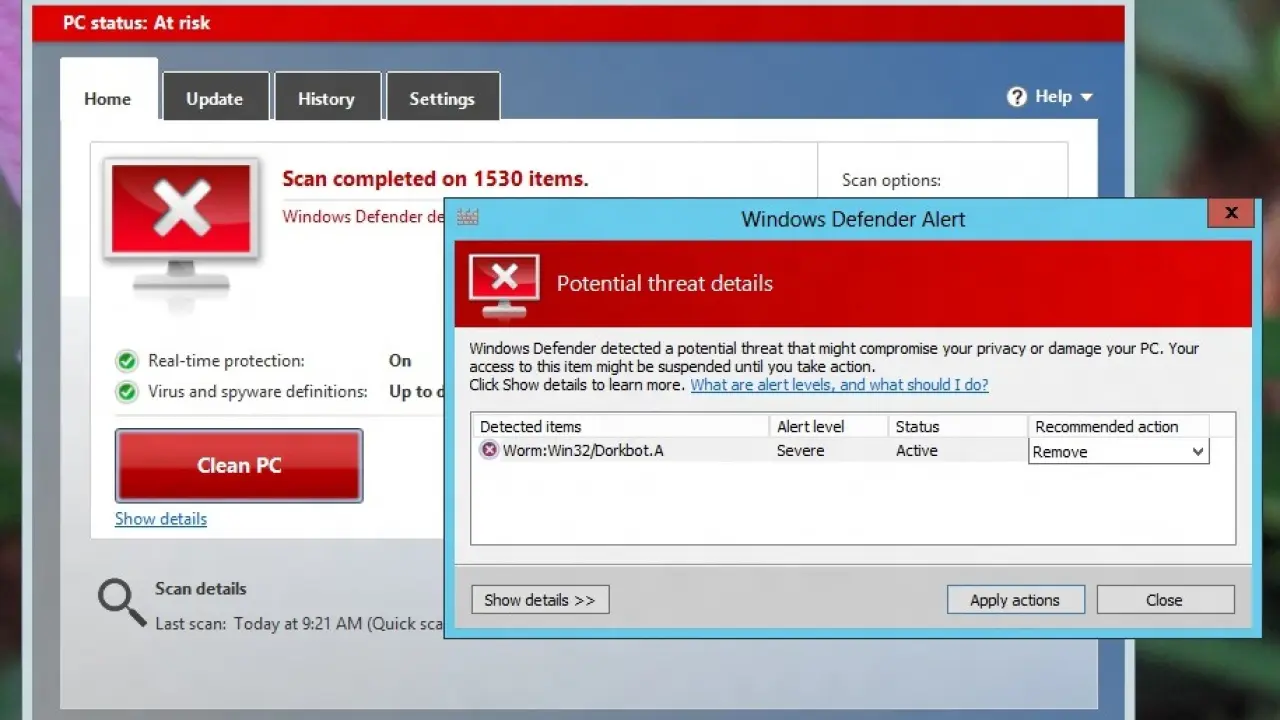
Task: Click the Real-time protection green checkmark icon
Action: 127,361
